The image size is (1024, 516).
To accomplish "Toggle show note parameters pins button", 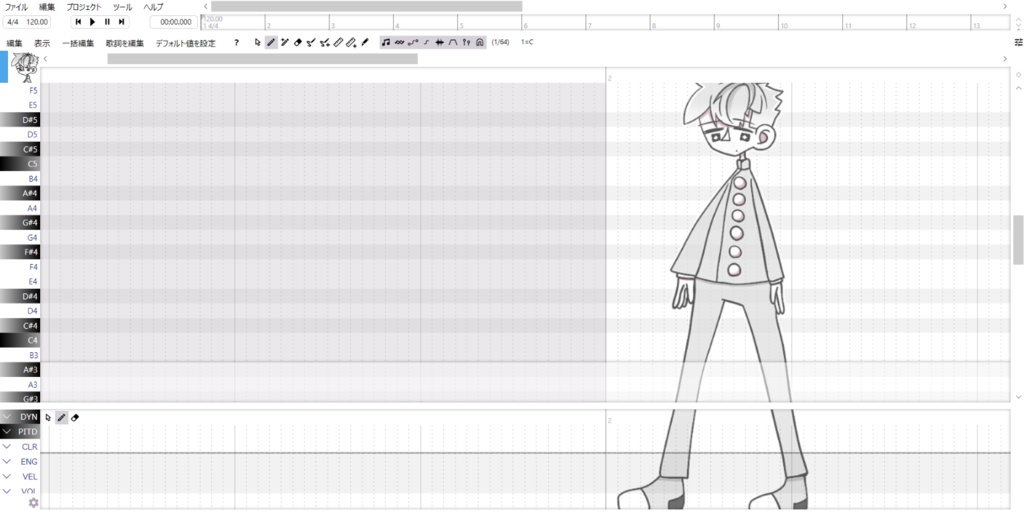I will (466, 42).
